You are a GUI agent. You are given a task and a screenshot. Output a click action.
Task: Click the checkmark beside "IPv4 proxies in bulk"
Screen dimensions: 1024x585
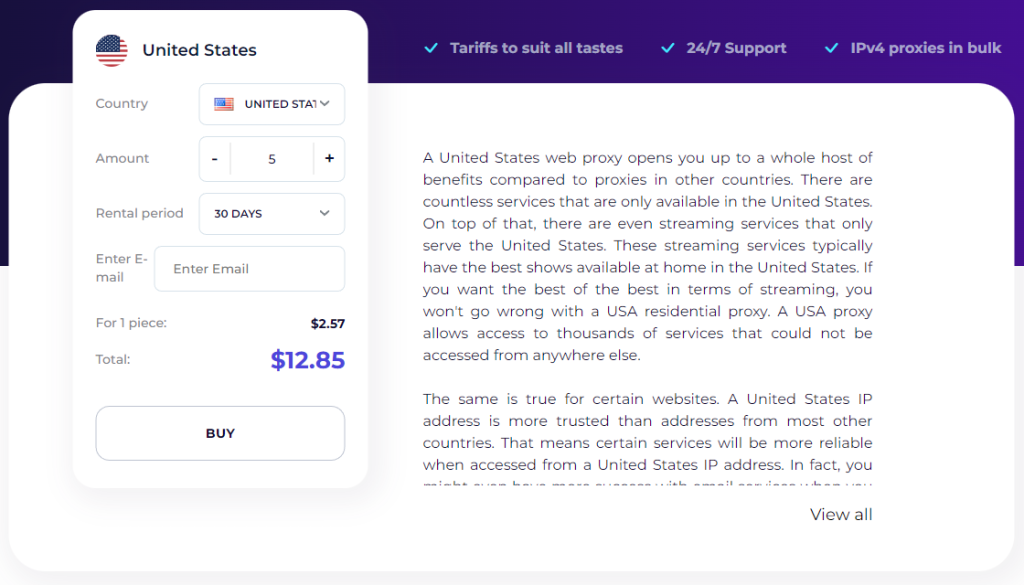pos(831,48)
